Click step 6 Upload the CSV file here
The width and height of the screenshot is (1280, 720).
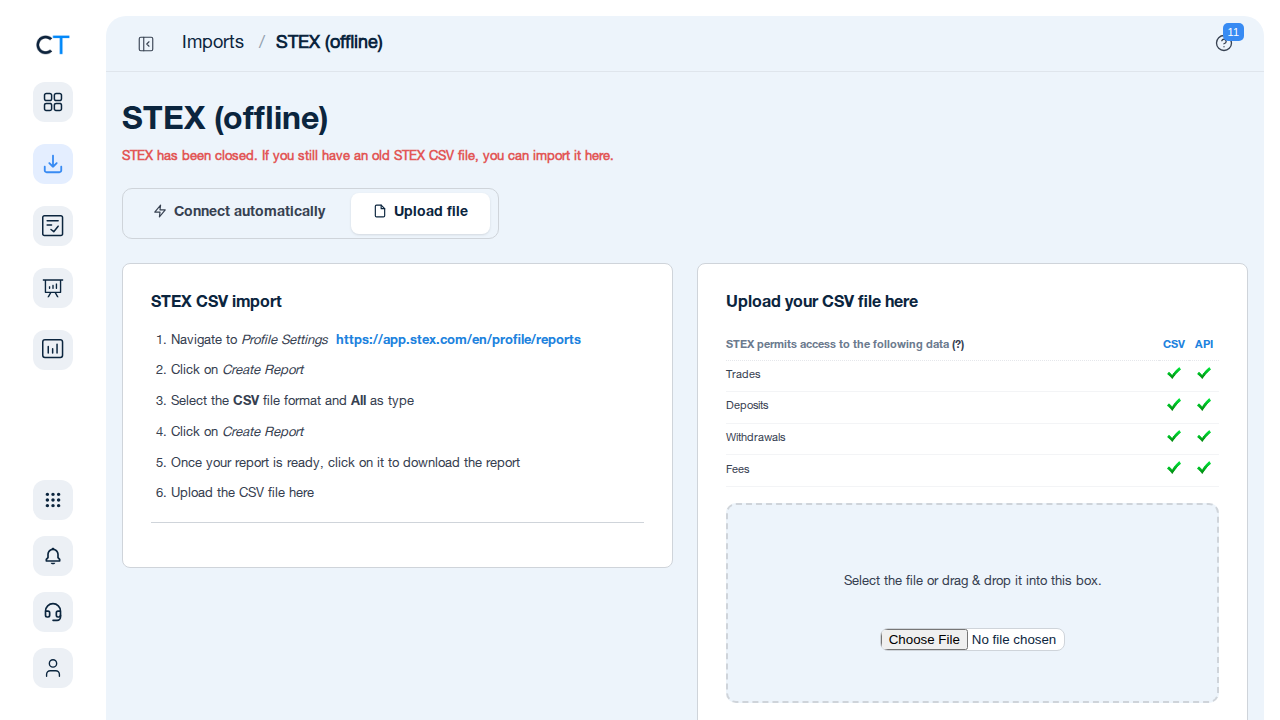click(x=242, y=493)
